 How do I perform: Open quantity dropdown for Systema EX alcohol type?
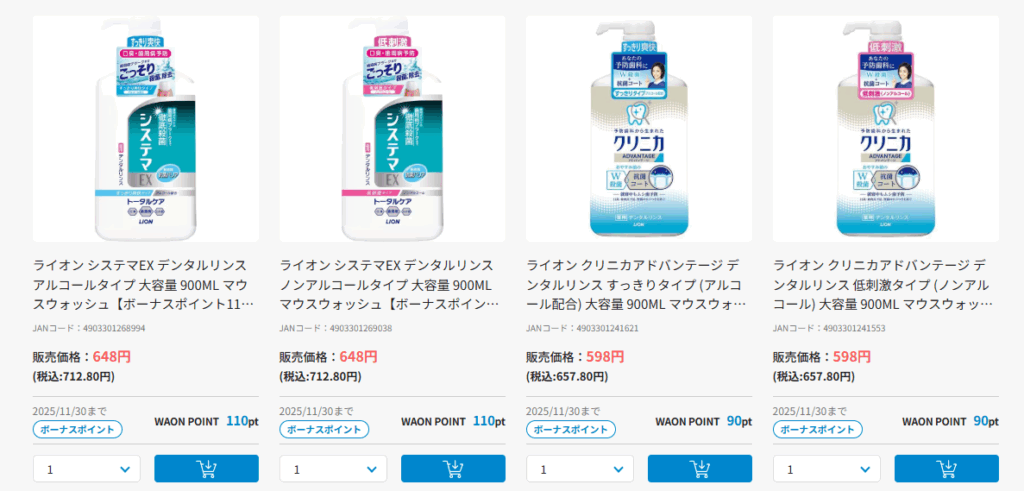click(86, 469)
